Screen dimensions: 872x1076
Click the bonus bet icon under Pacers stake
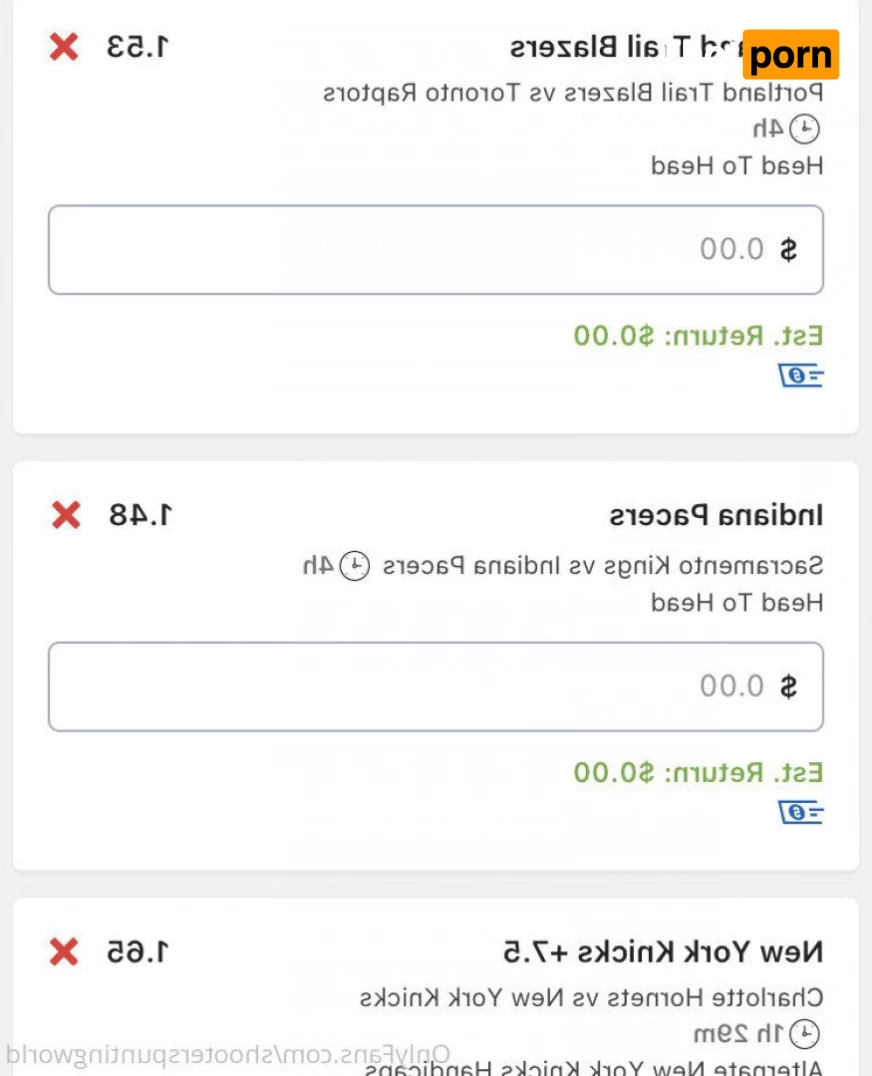800,812
